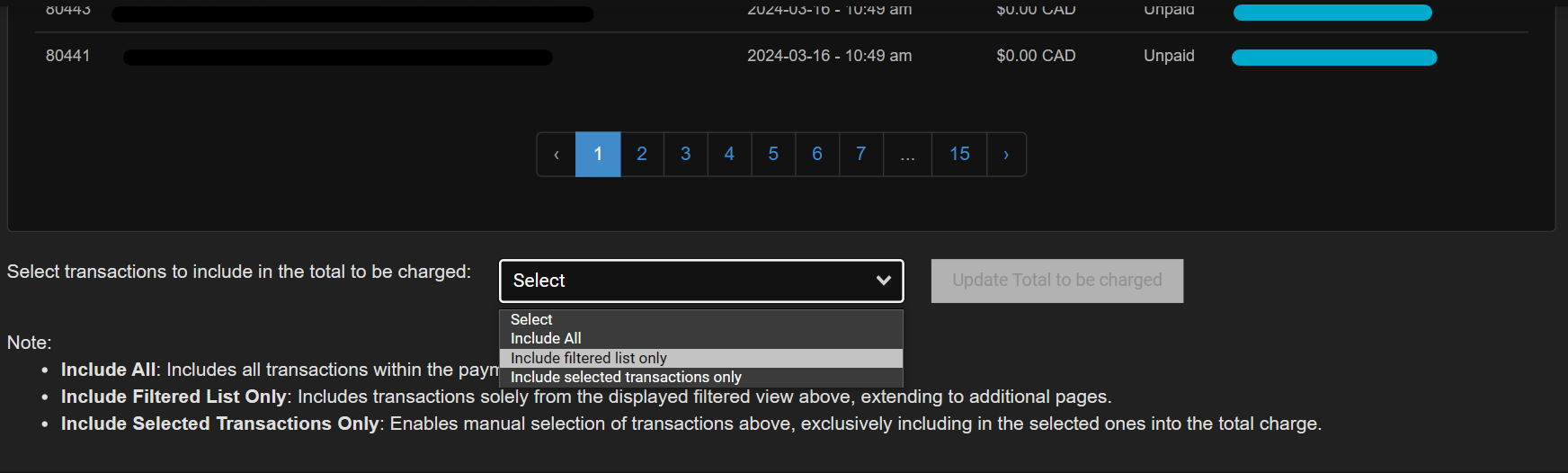Go to page 4
The height and width of the screenshot is (473, 1568).
tap(729, 155)
